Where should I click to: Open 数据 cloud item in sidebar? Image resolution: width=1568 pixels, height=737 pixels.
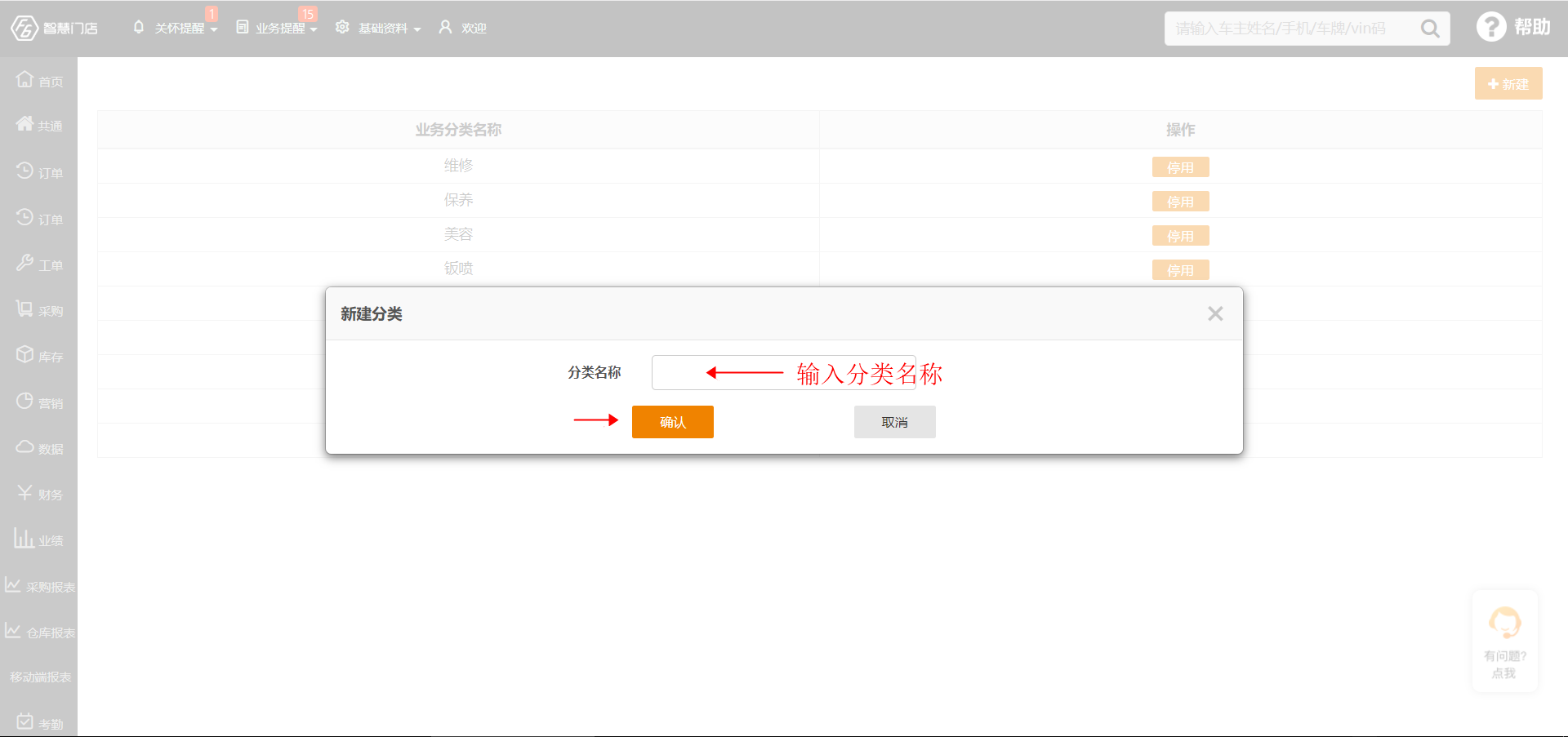39,448
